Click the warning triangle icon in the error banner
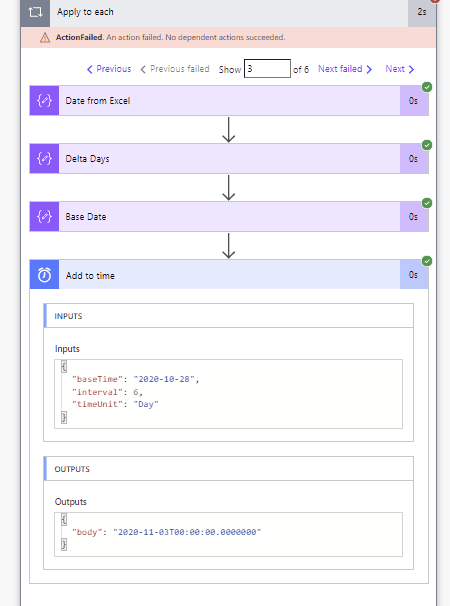This screenshot has width=450, height=606. tap(45, 37)
